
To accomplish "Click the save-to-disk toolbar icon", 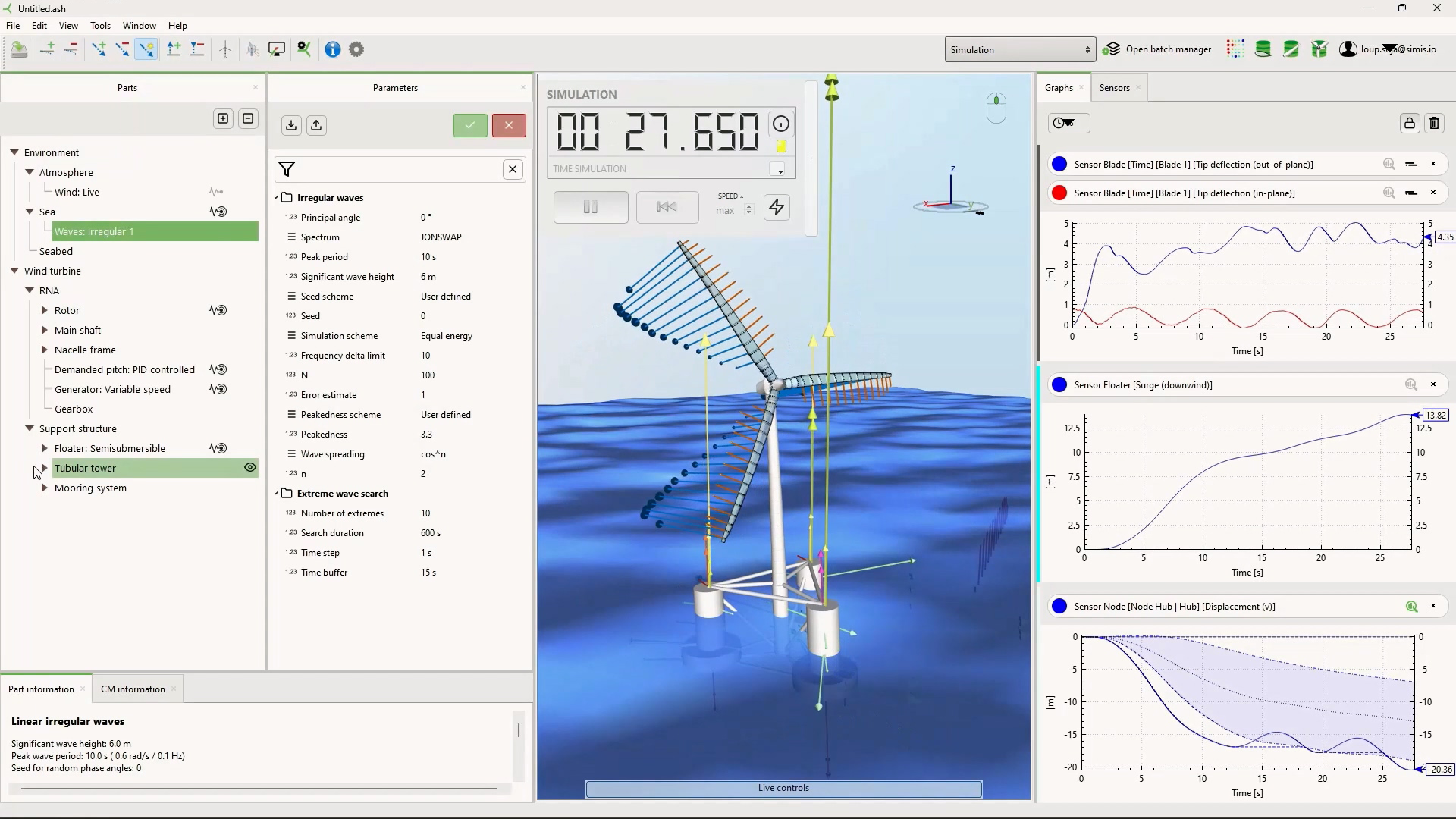I will [19, 50].
